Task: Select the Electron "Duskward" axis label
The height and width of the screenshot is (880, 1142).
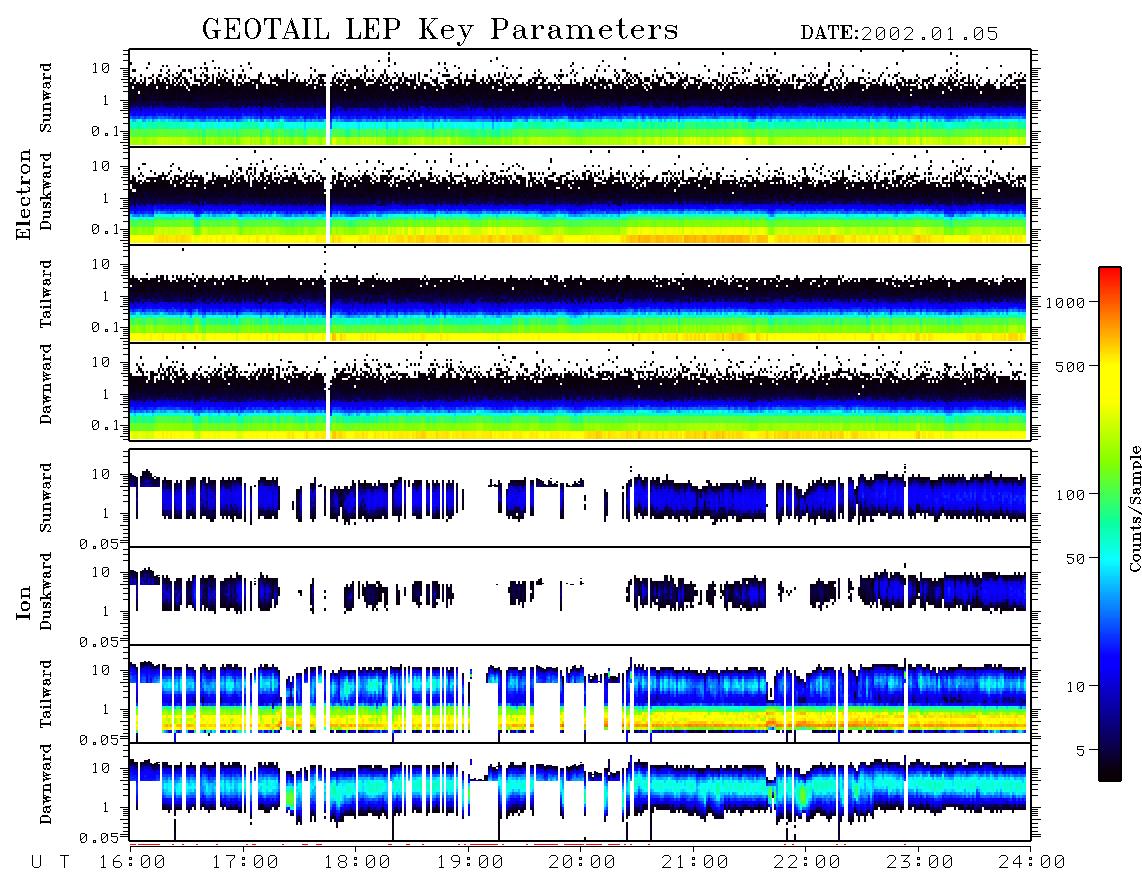Action: click(46, 191)
